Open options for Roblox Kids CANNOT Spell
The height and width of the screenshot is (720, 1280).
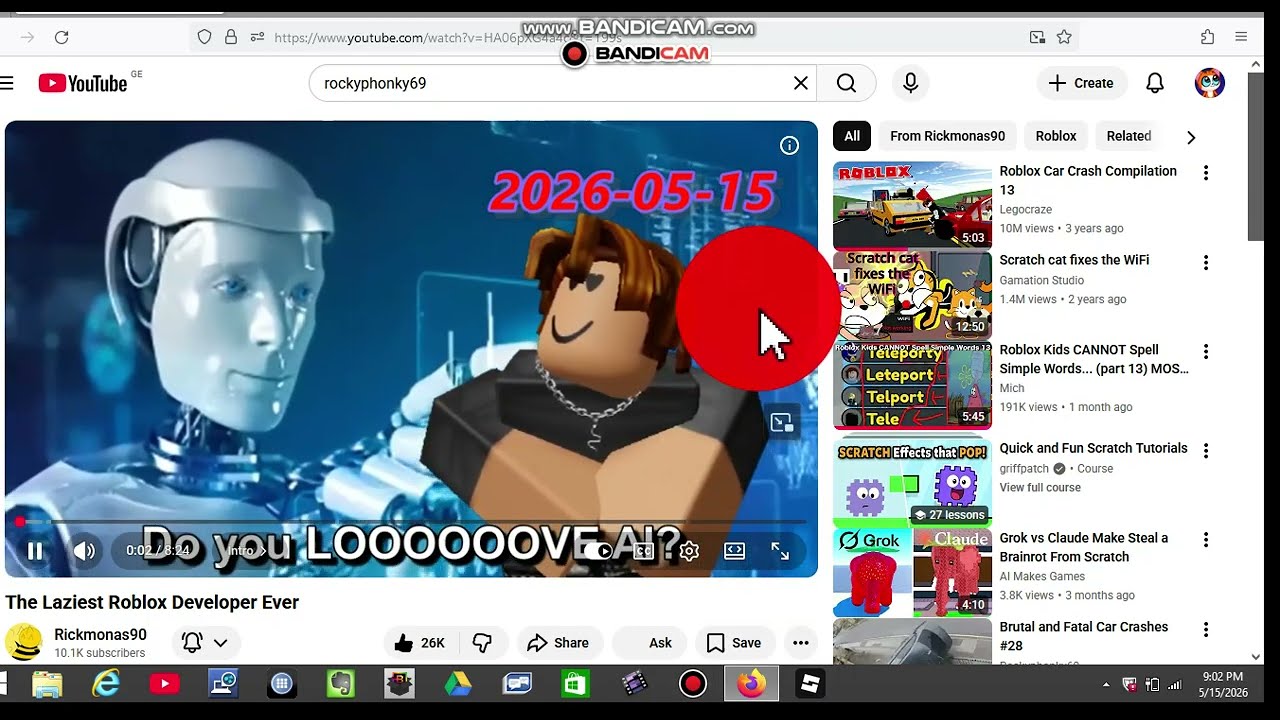click(1206, 352)
